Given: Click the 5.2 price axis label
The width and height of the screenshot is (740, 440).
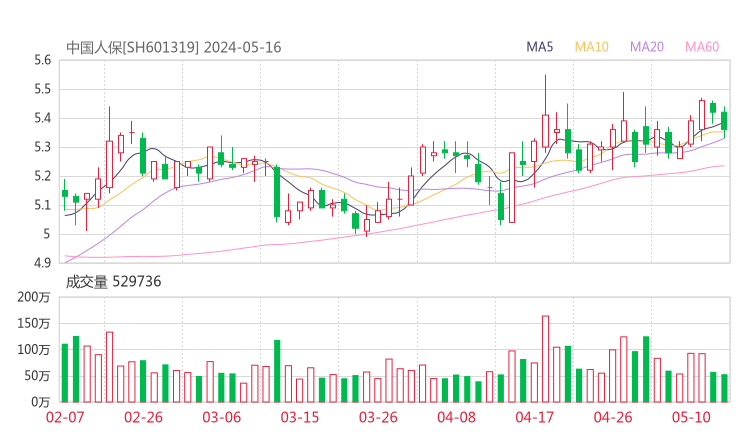Looking at the screenshot, I should tap(42, 176).
